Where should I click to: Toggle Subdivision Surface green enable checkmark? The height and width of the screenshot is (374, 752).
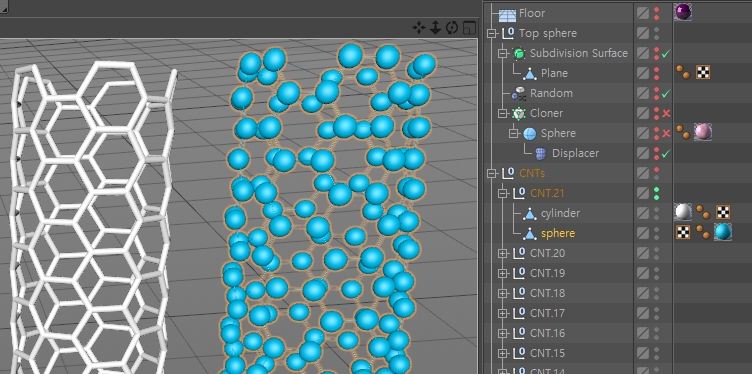(666, 54)
